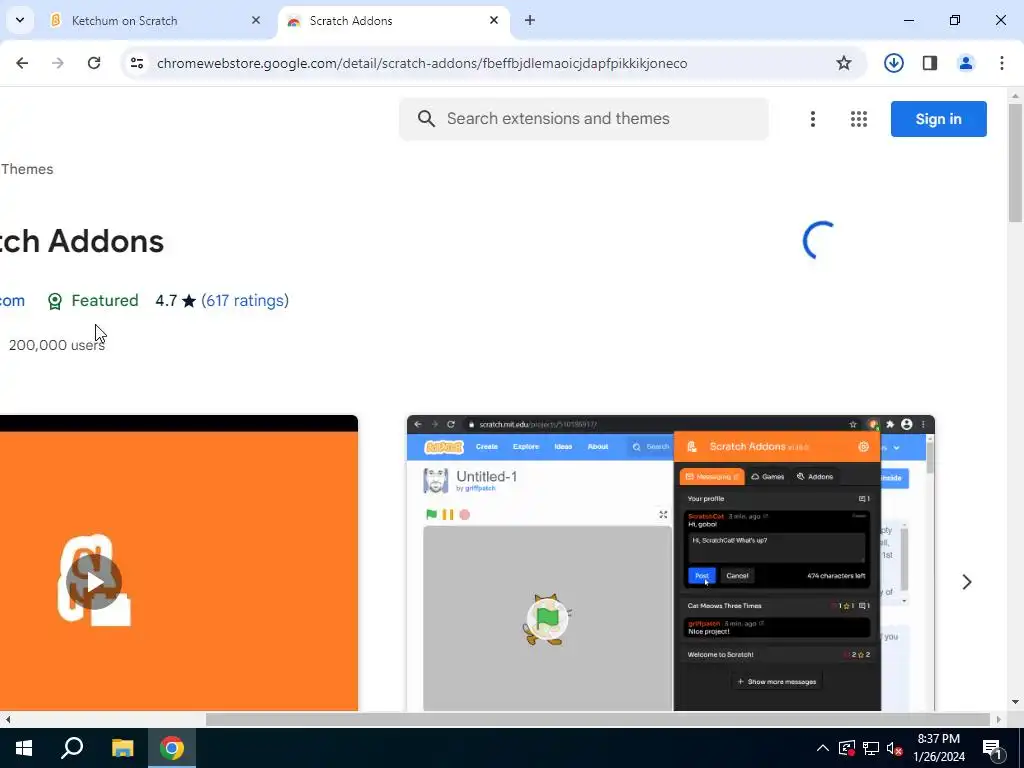The height and width of the screenshot is (768, 1024).
Task: Play the Scratch Addons promo video
Action: [94, 582]
